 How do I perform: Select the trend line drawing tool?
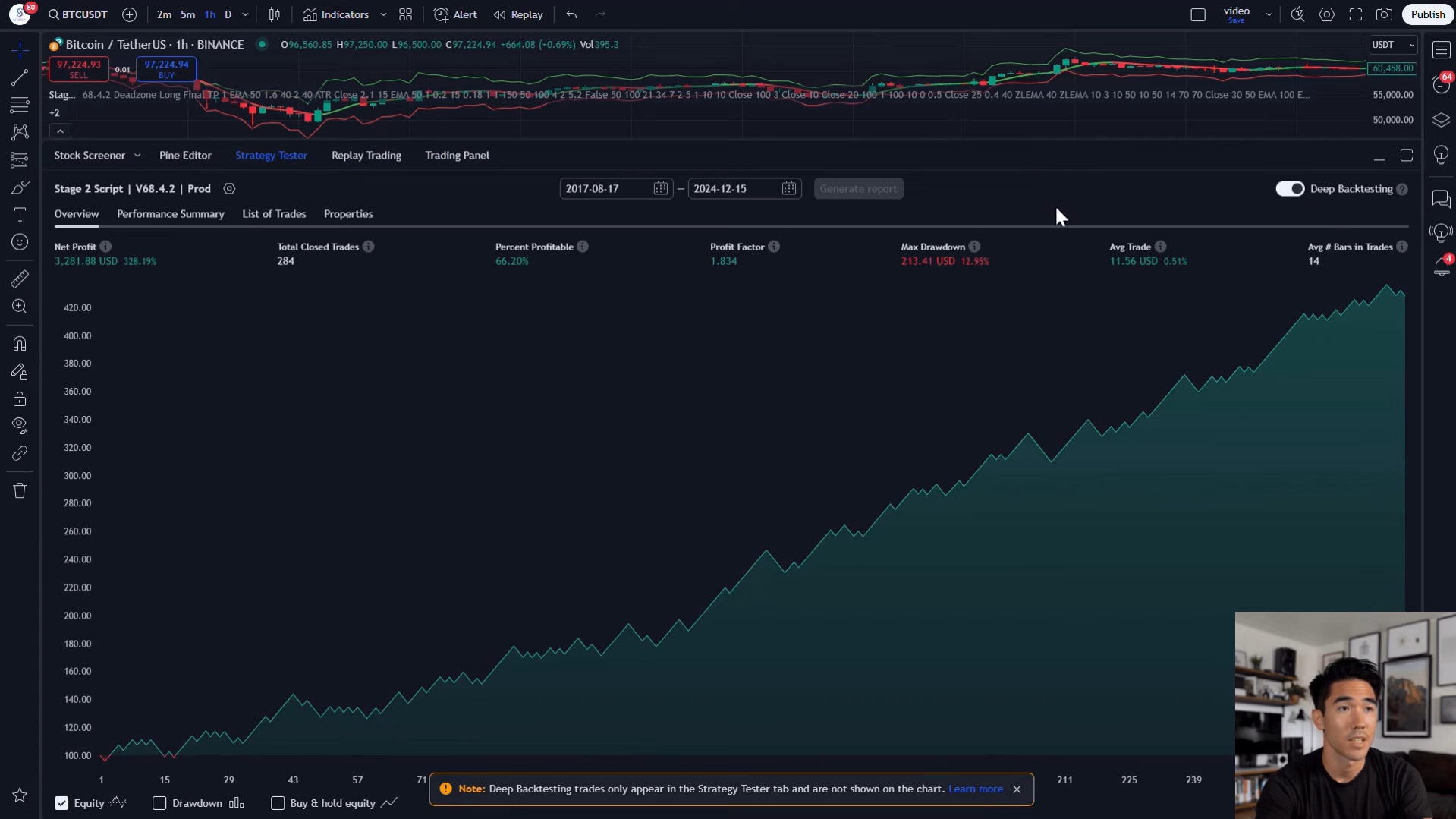20,78
